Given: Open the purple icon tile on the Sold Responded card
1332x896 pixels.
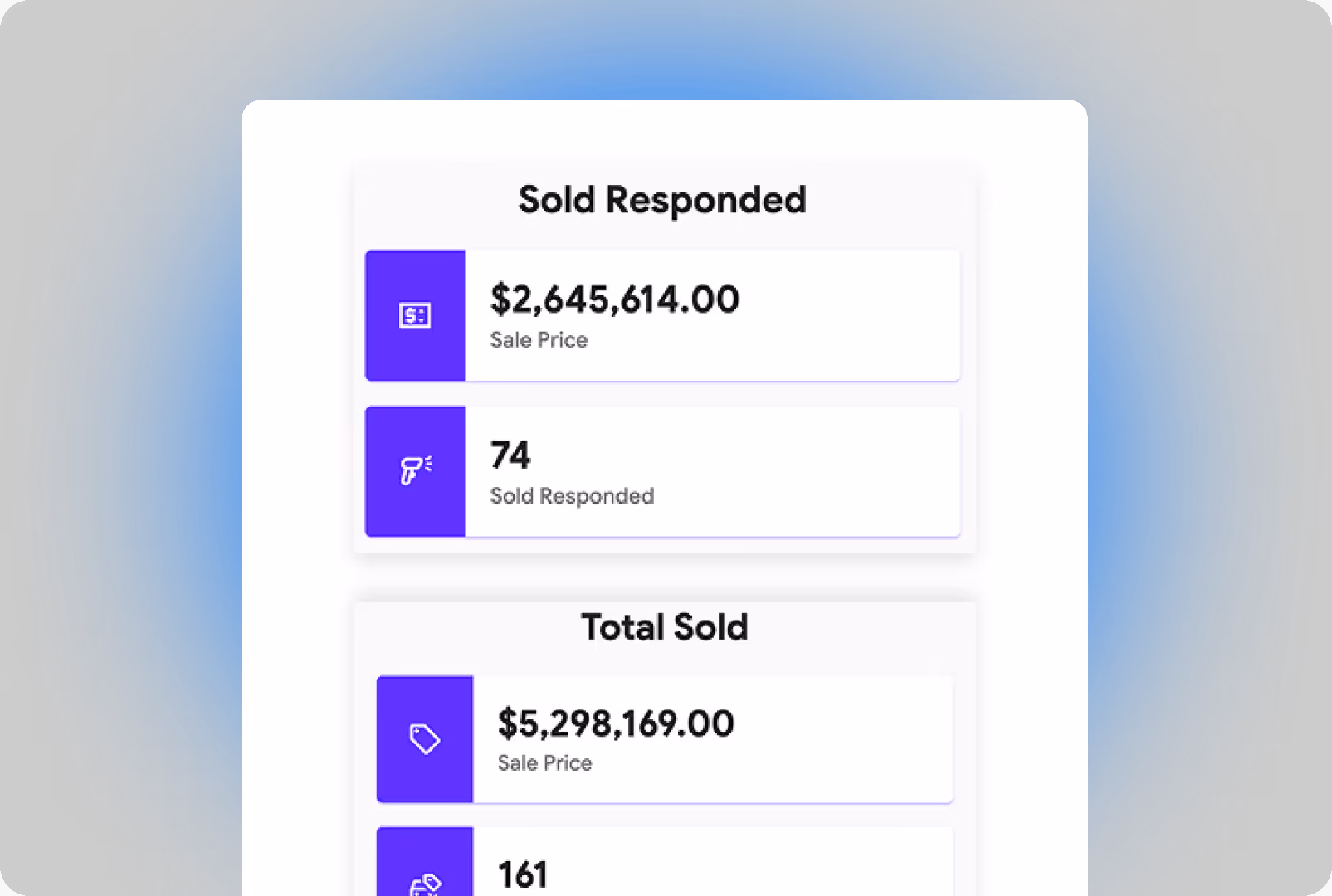Looking at the screenshot, I should pos(415,315).
